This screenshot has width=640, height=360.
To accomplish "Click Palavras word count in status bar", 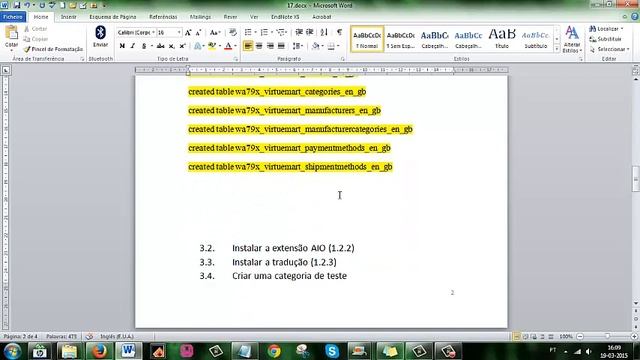I will click(x=61, y=336).
